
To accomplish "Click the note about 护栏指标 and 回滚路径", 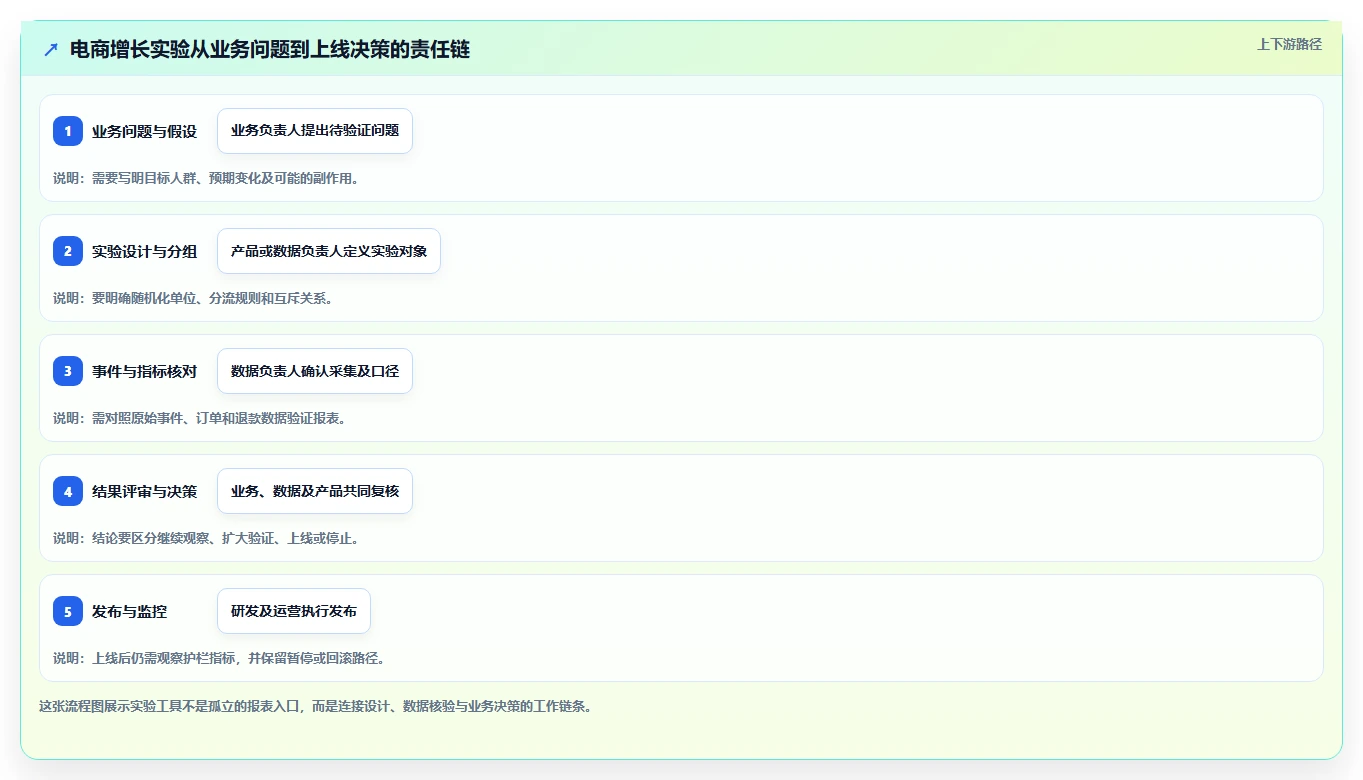I will (x=219, y=658).
